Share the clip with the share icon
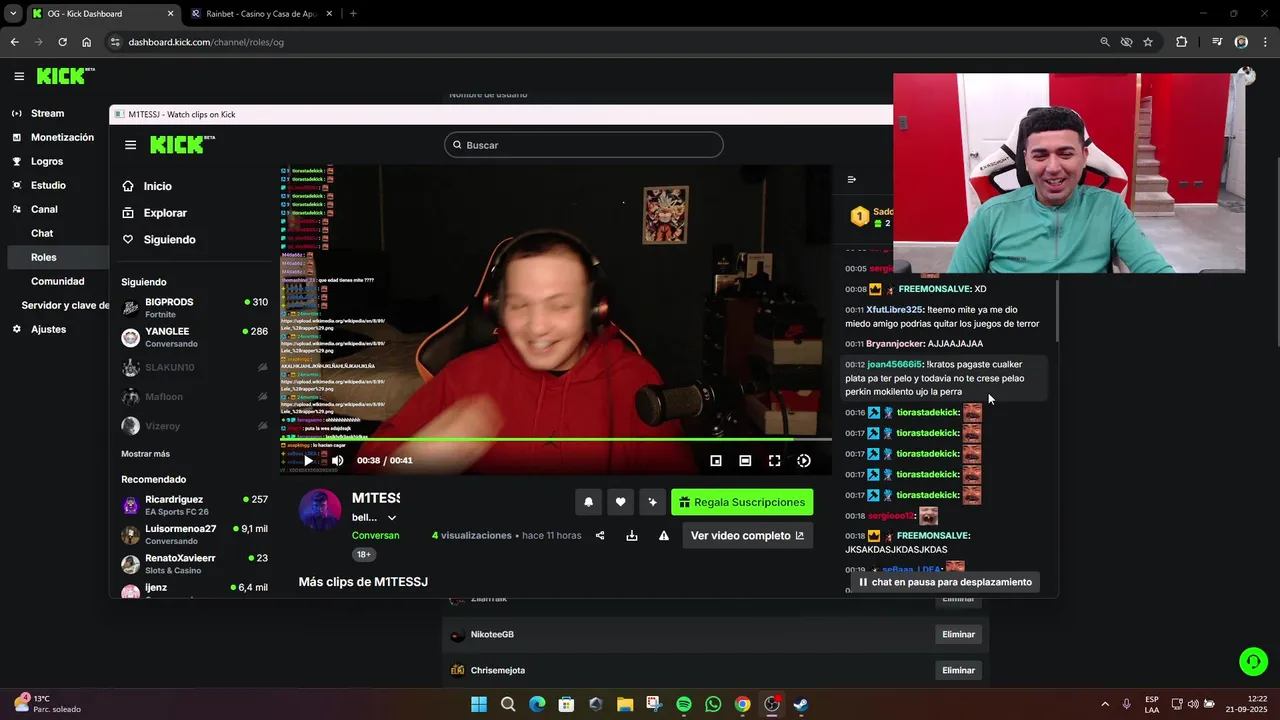 (600, 536)
